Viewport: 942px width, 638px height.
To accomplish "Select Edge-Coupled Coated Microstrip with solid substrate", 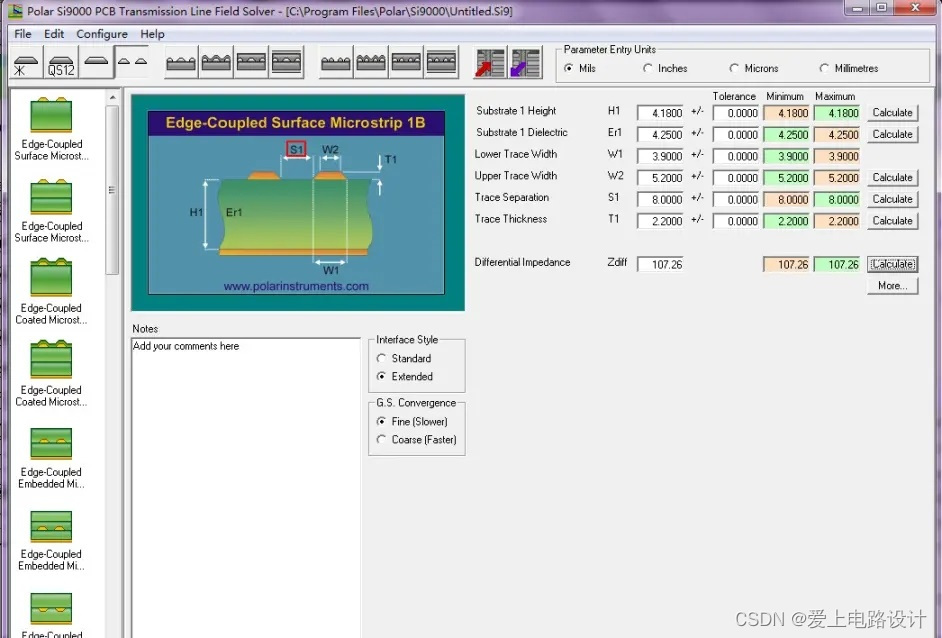I will pyautogui.click(x=52, y=293).
